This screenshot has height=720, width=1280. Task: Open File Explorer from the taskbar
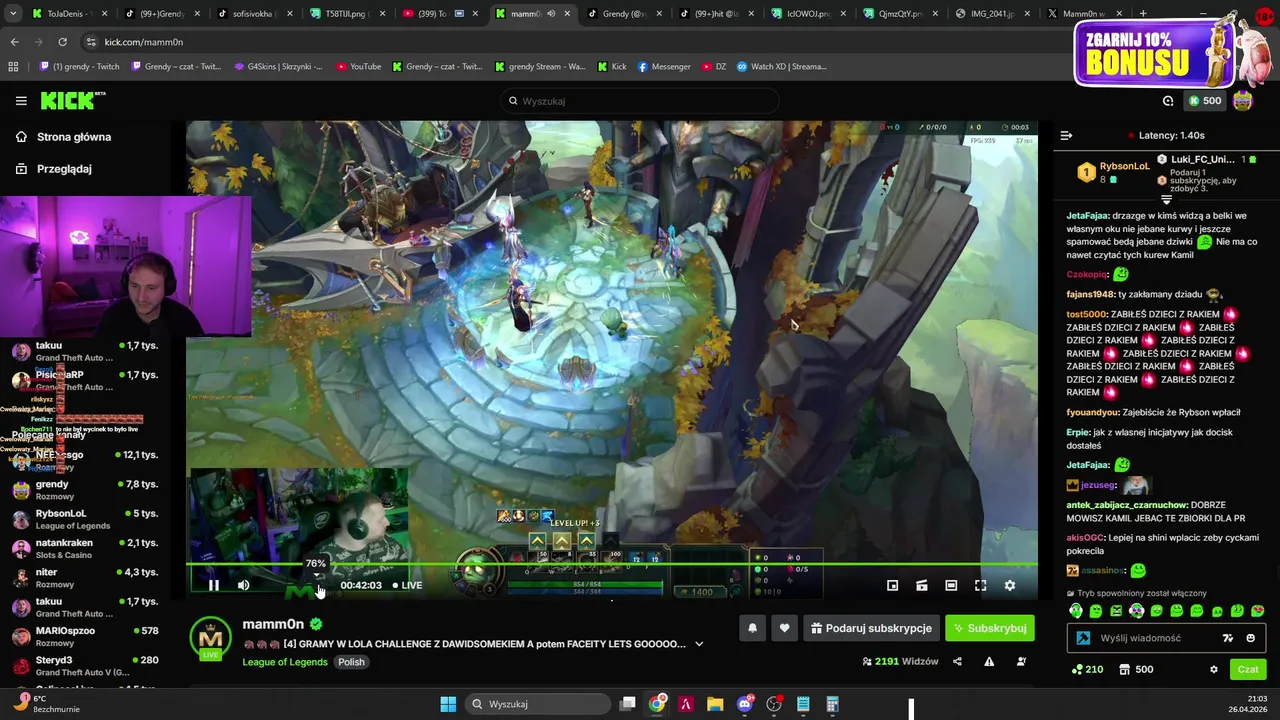(x=715, y=704)
